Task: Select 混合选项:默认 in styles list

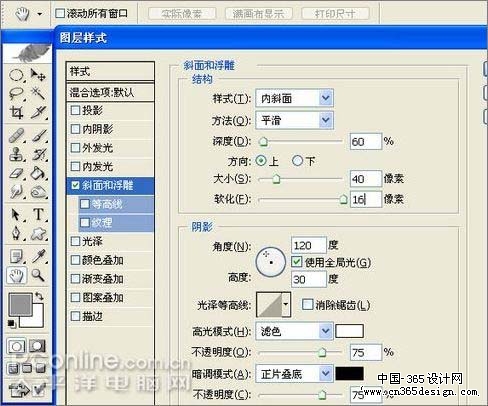Action: click(x=110, y=92)
